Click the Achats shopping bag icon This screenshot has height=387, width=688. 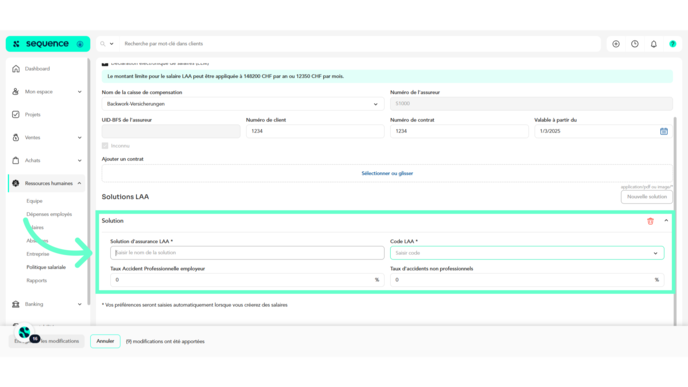coord(16,161)
